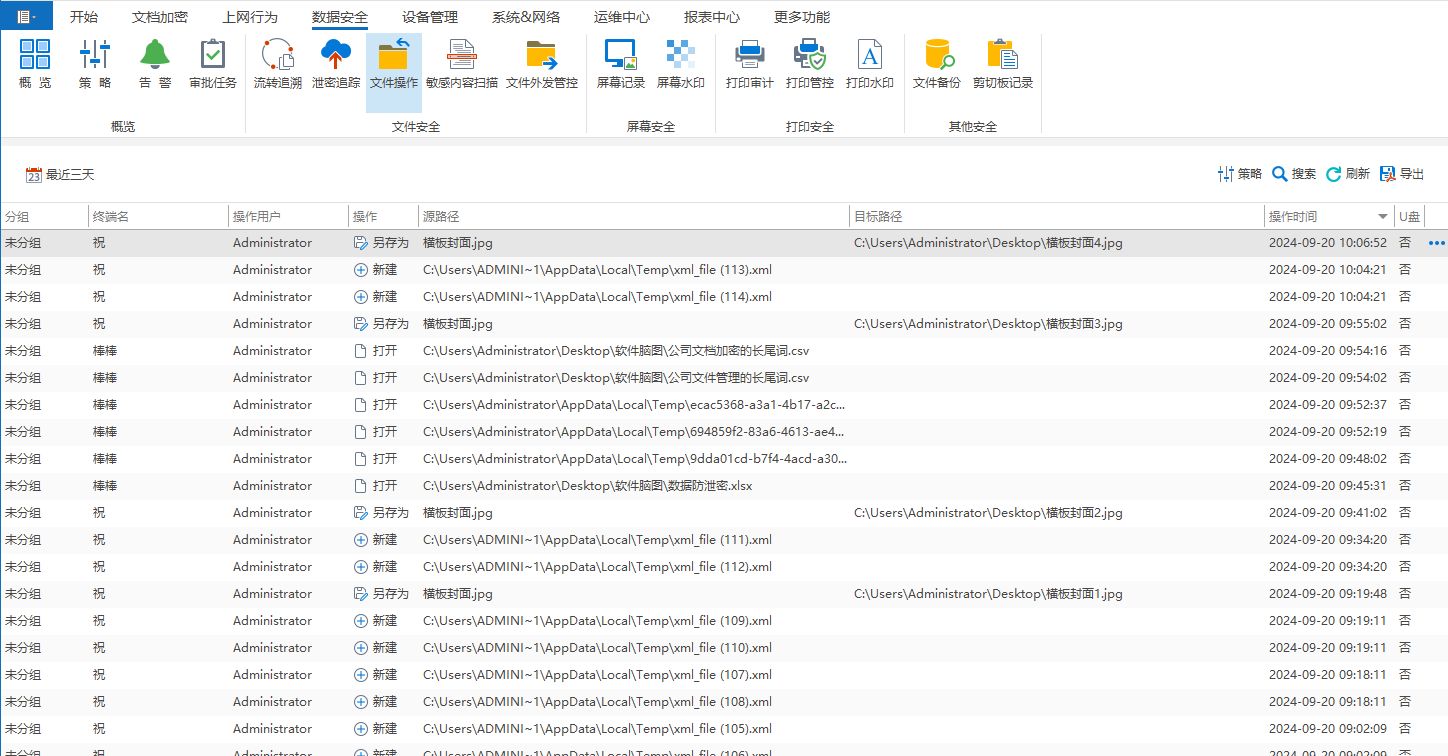Sort by the U盘 column header
Viewport: 1448px width, 756px height.
pos(1409,216)
